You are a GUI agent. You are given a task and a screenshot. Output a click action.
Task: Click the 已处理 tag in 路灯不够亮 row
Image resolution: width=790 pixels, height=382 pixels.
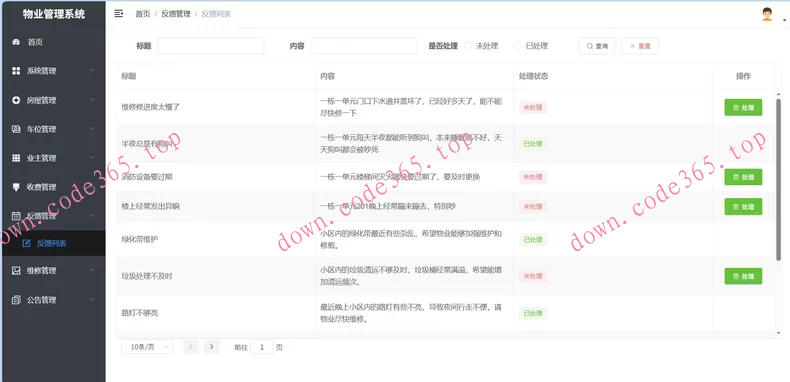pos(533,313)
